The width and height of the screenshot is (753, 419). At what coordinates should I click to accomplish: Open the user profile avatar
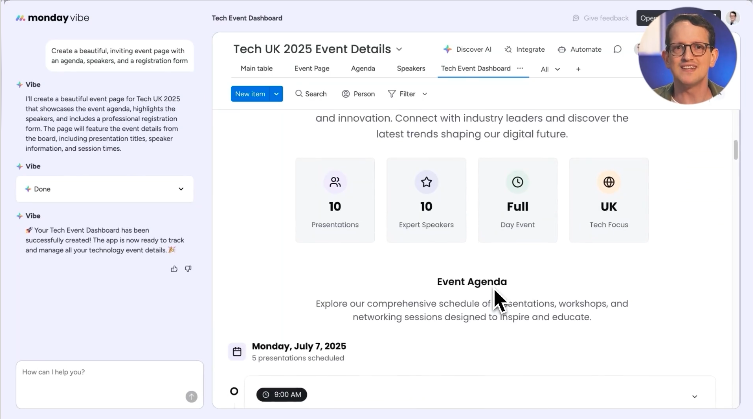click(x=733, y=18)
